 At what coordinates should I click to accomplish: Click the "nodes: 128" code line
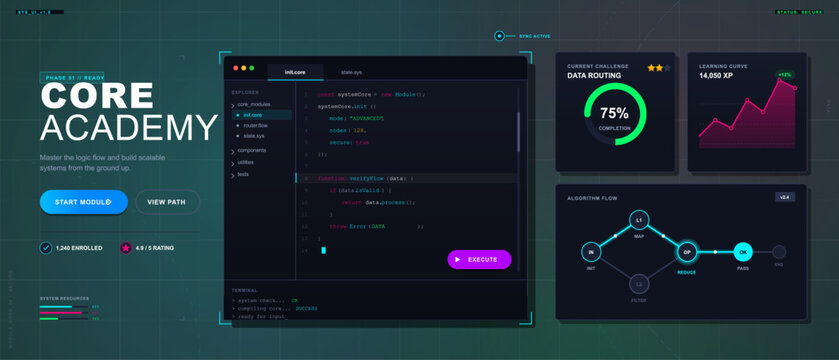347,131
